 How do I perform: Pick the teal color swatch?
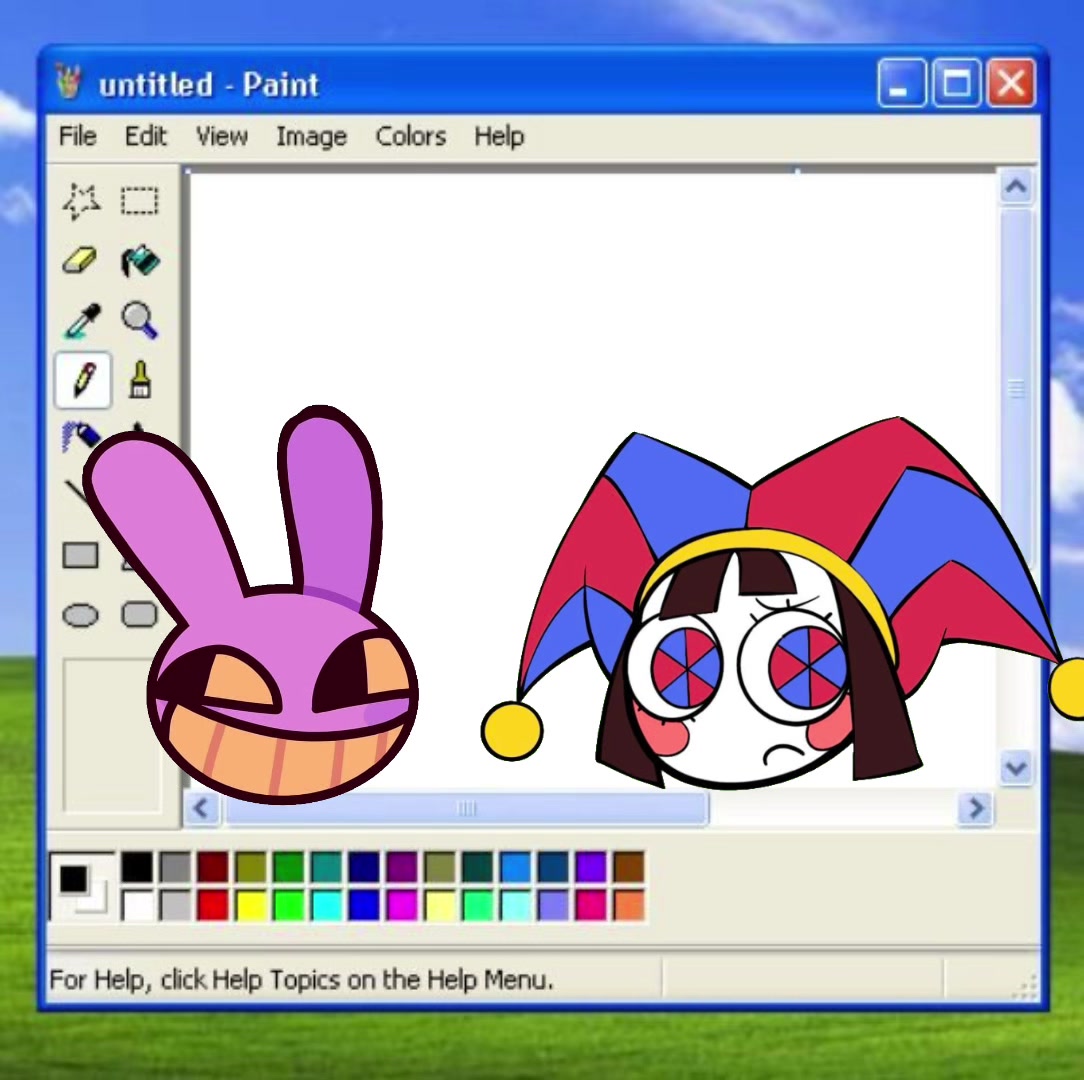(326, 867)
